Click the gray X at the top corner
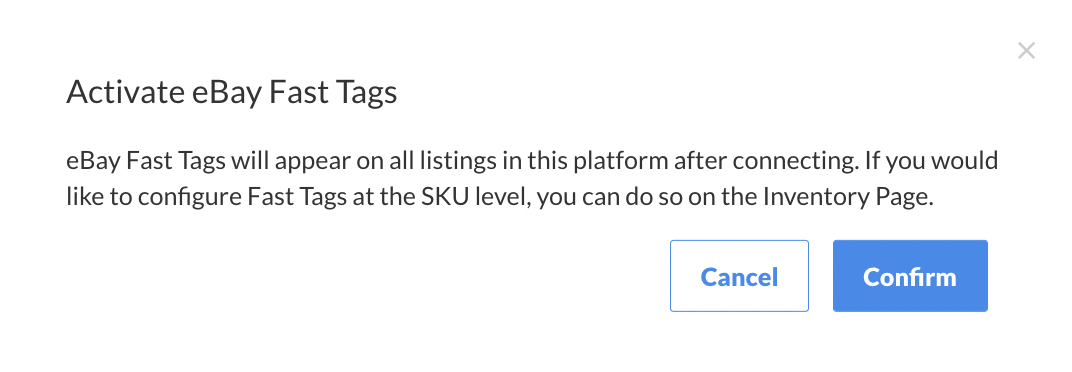Image resolution: width=1072 pixels, height=372 pixels. (1026, 51)
